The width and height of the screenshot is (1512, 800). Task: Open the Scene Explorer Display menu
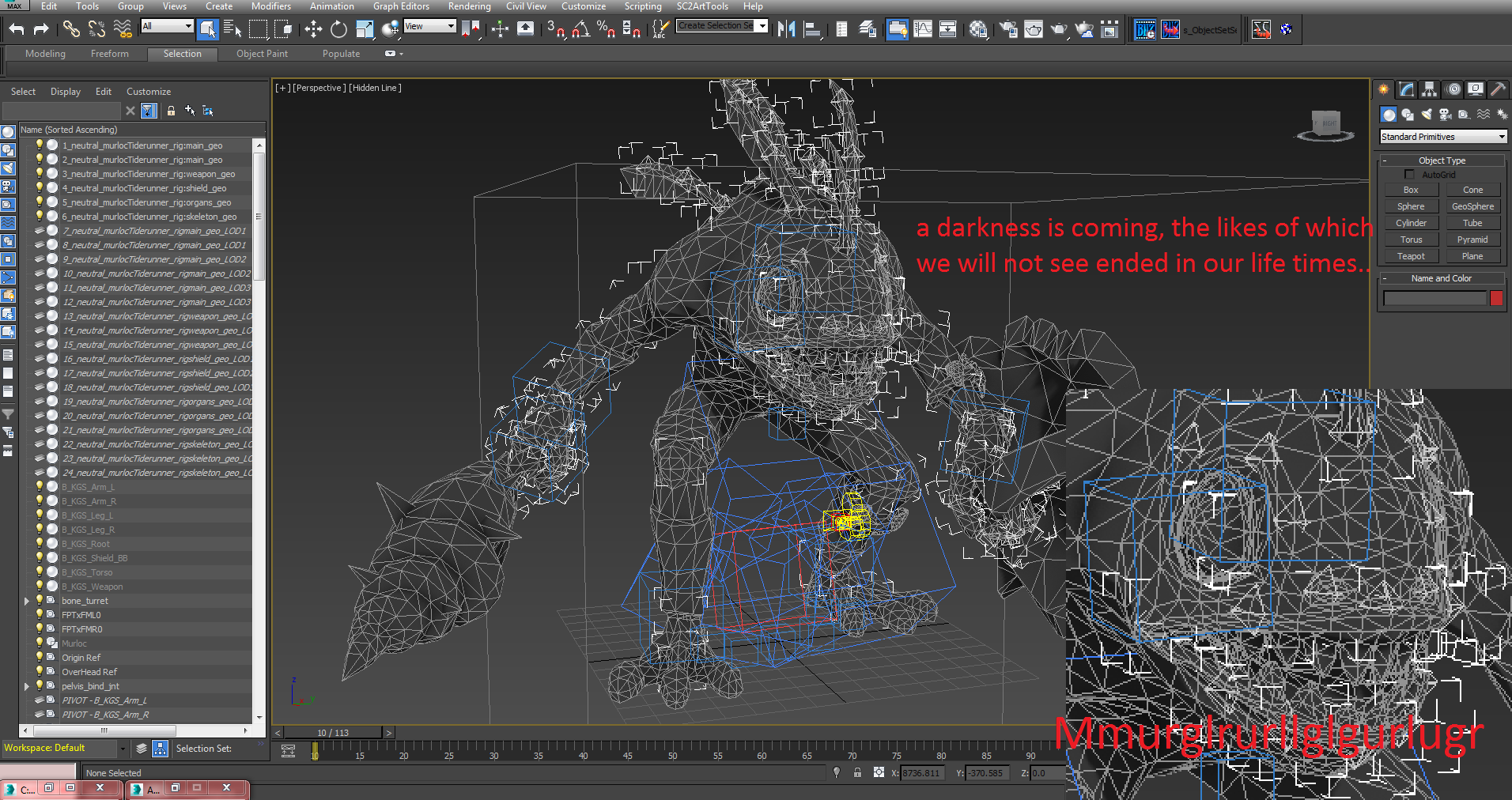(x=66, y=92)
